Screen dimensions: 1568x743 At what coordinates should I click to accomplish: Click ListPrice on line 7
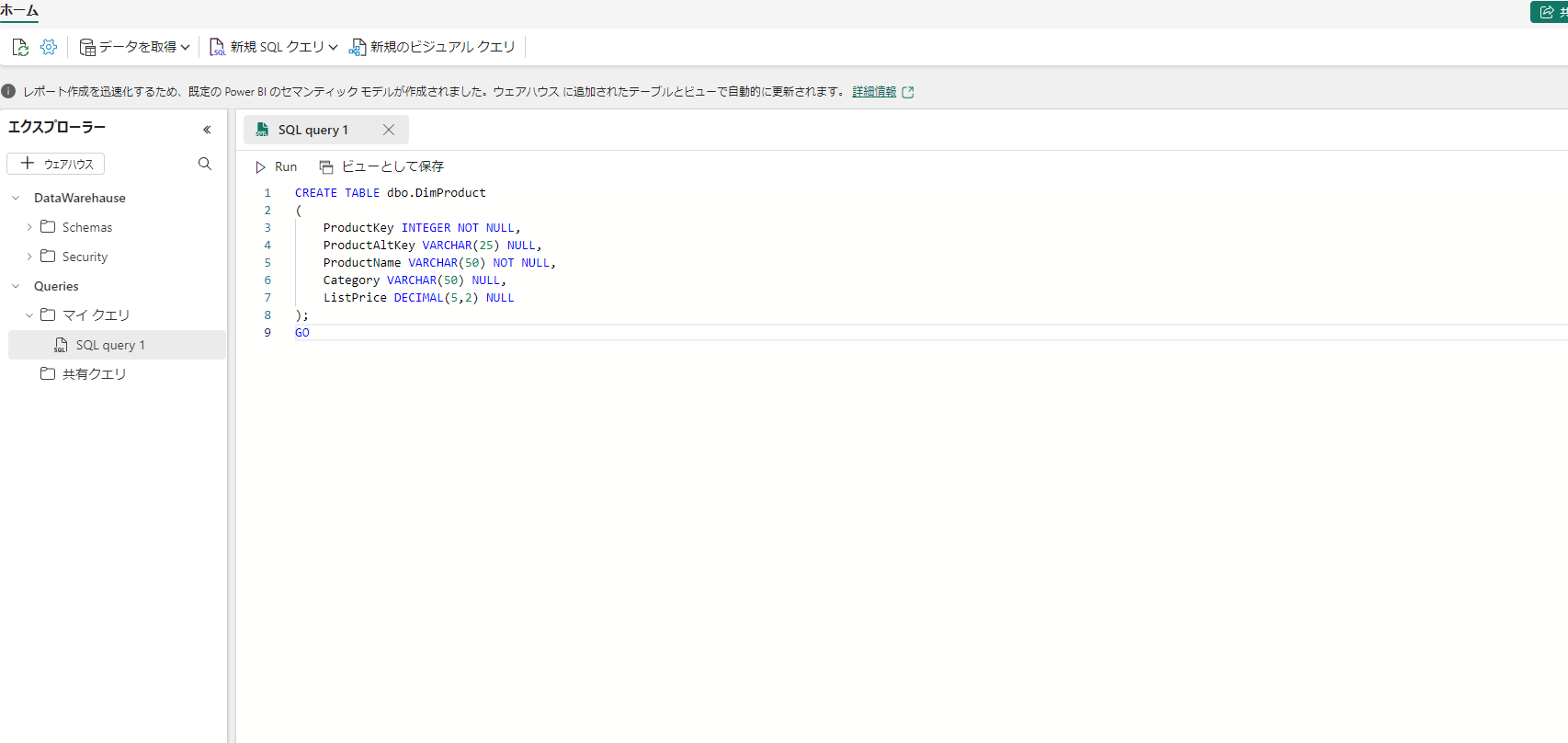[x=355, y=298]
